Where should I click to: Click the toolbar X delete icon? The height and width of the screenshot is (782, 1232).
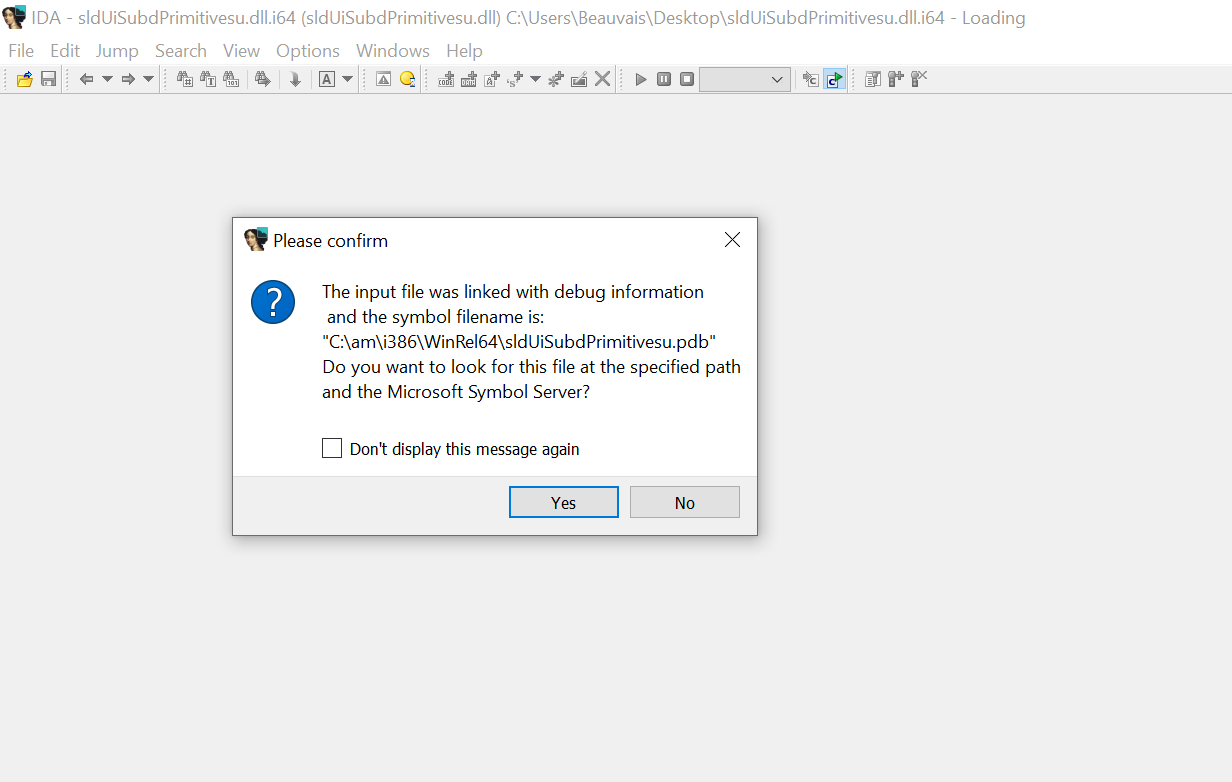(602, 79)
